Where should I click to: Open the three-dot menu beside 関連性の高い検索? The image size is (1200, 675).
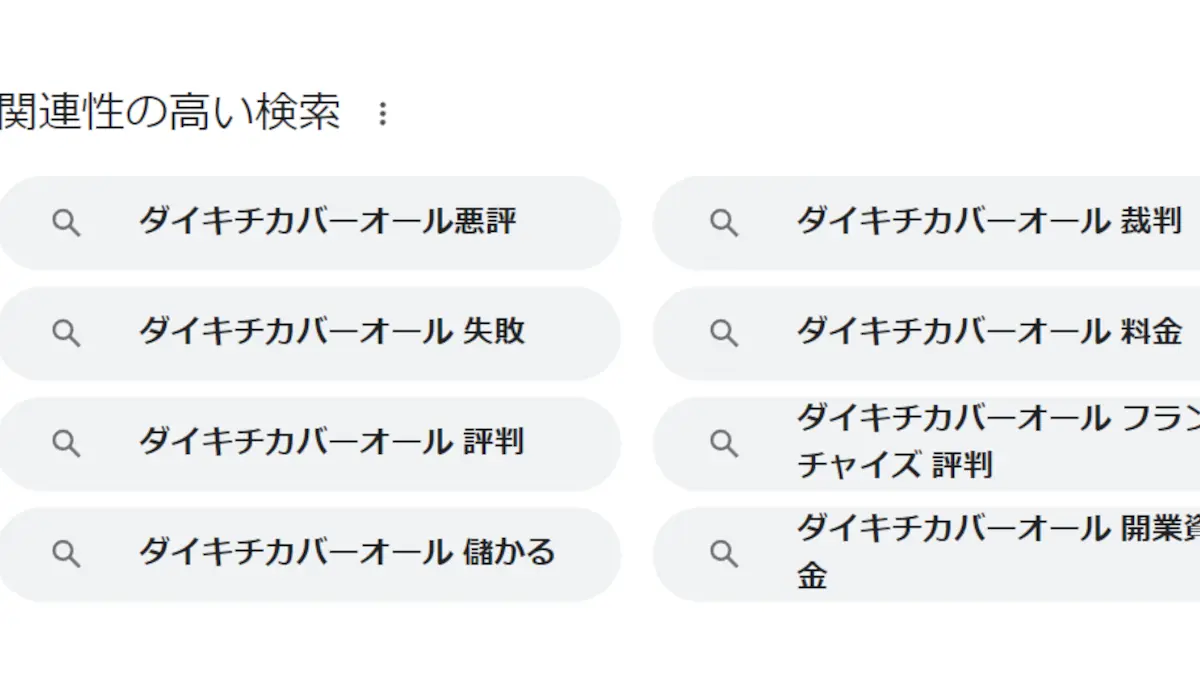pyautogui.click(x=382, y=114)
